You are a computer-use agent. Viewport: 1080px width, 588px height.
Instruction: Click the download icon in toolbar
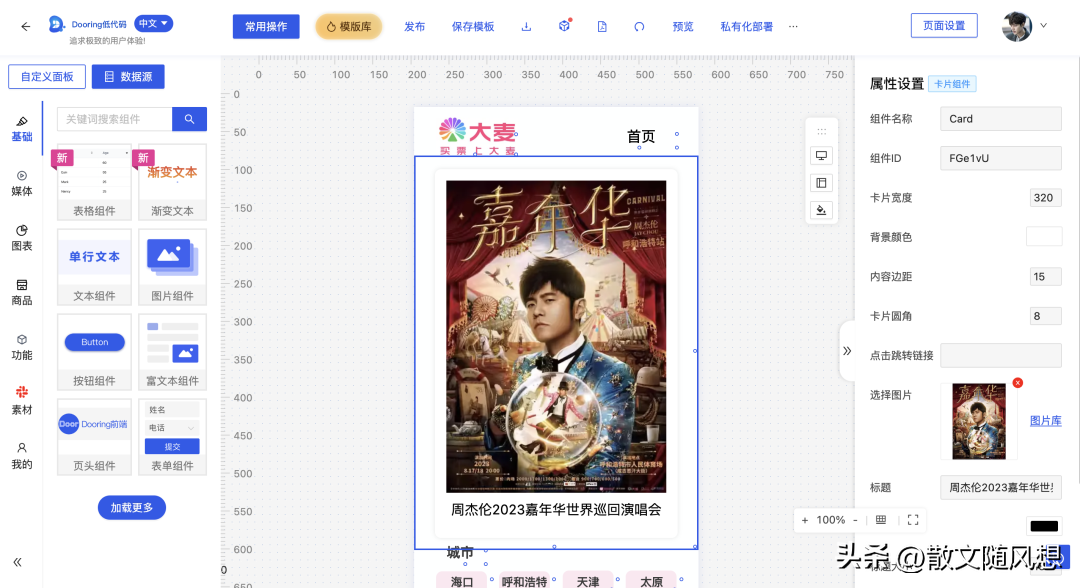point(526,26)
